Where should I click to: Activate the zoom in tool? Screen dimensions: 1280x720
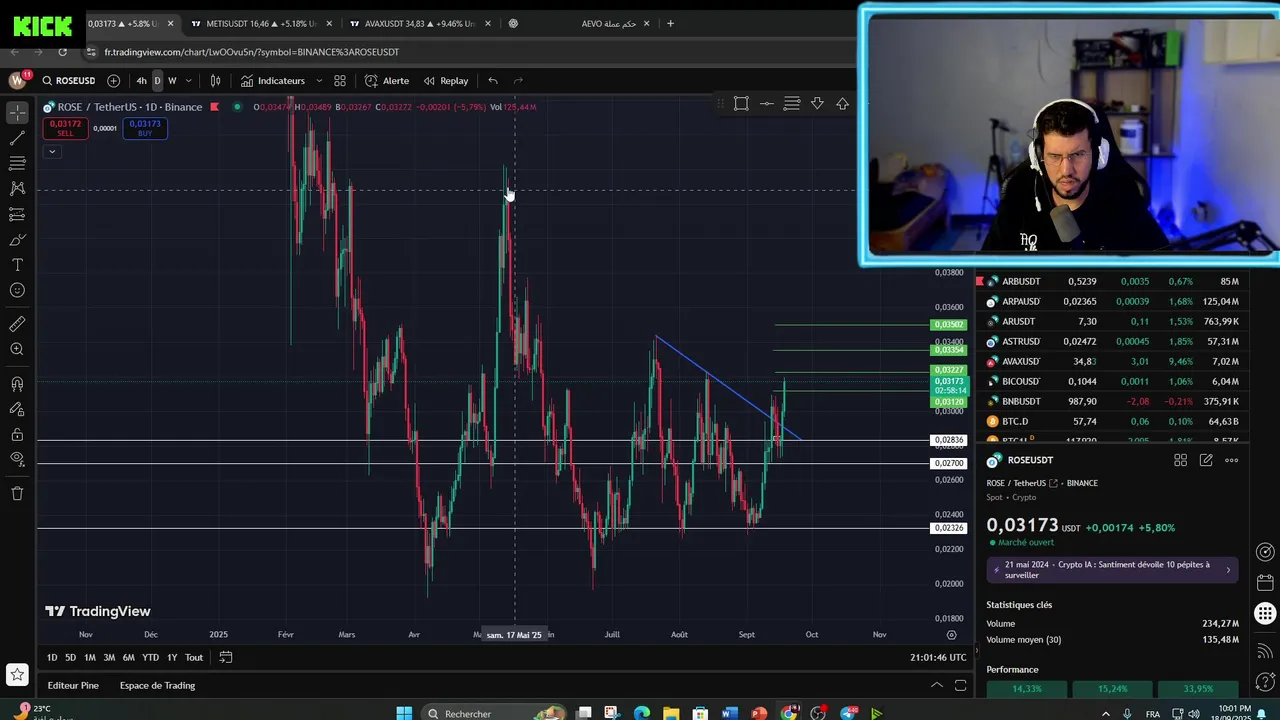(17, 349)
